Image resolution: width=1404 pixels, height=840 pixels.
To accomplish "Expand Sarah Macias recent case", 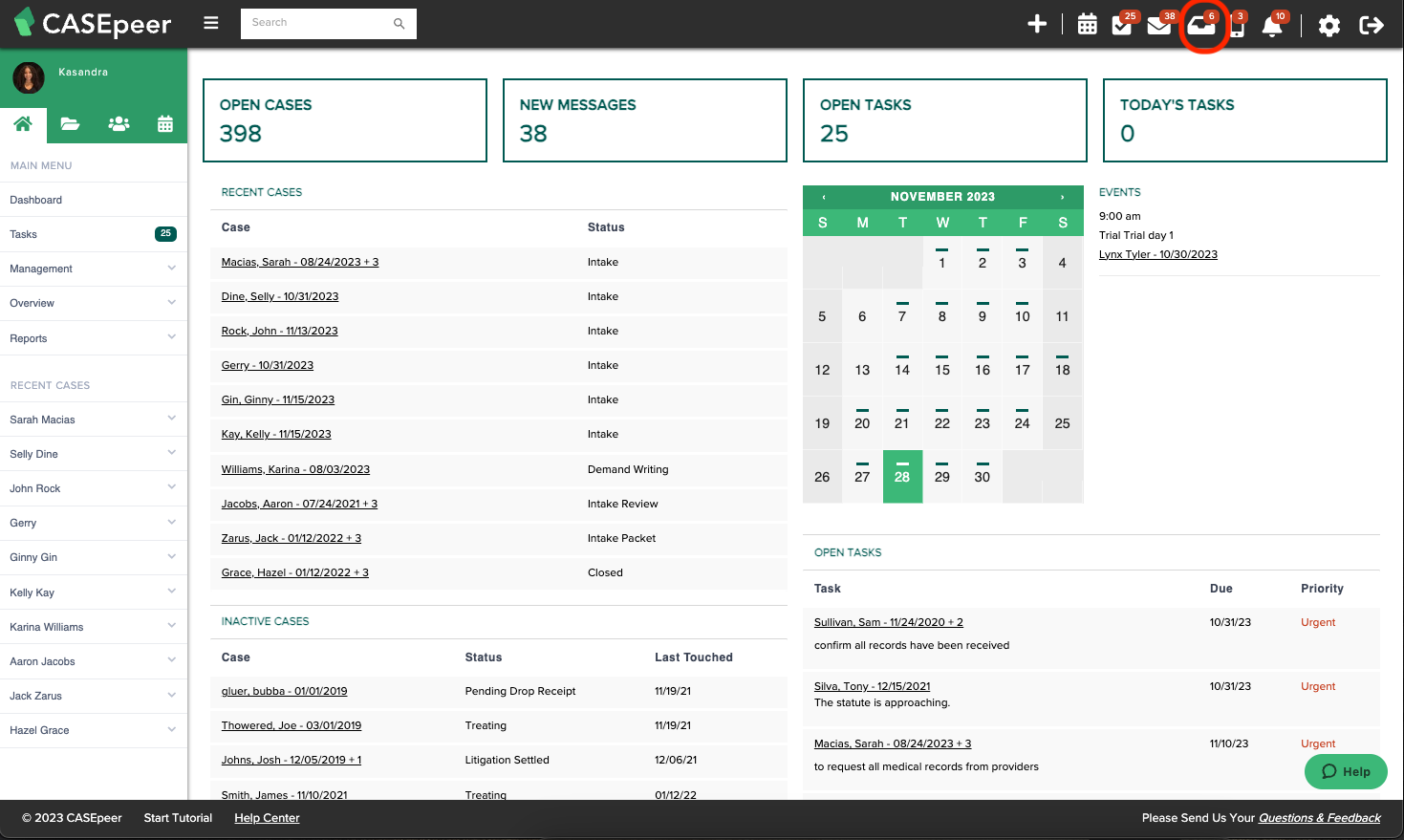I will pos(94,420).
